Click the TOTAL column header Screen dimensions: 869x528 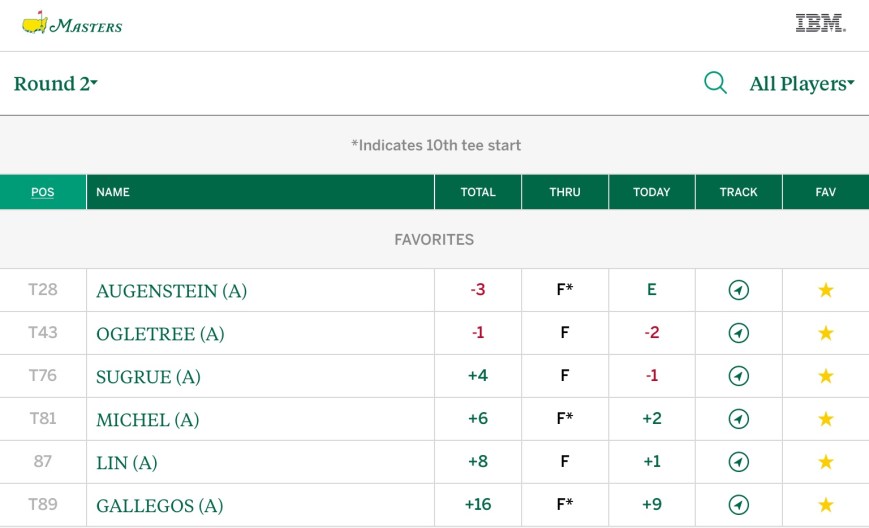click(x=478, y=192)
